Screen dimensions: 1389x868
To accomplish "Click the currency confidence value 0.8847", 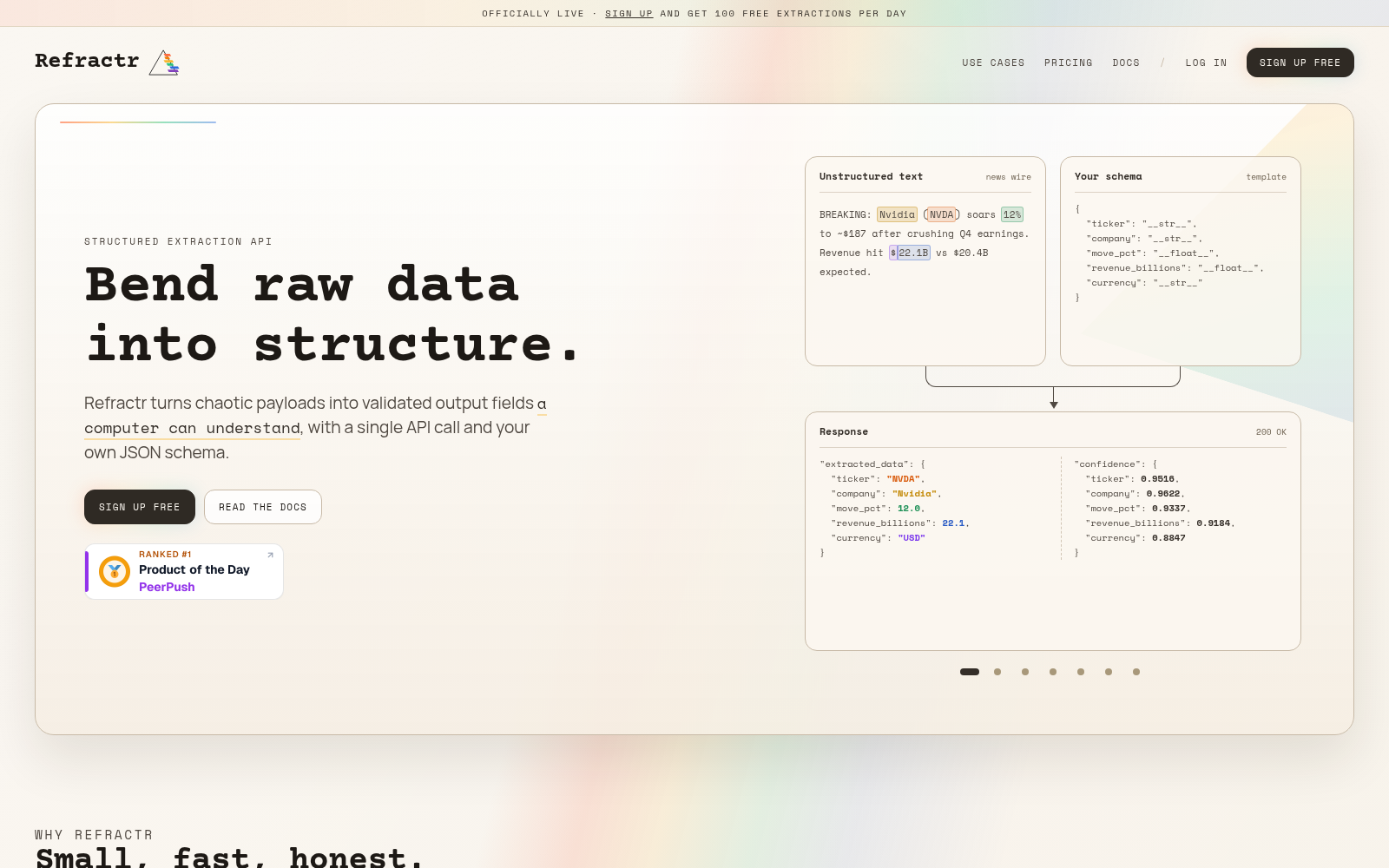I will click(x=1168, y=538).
